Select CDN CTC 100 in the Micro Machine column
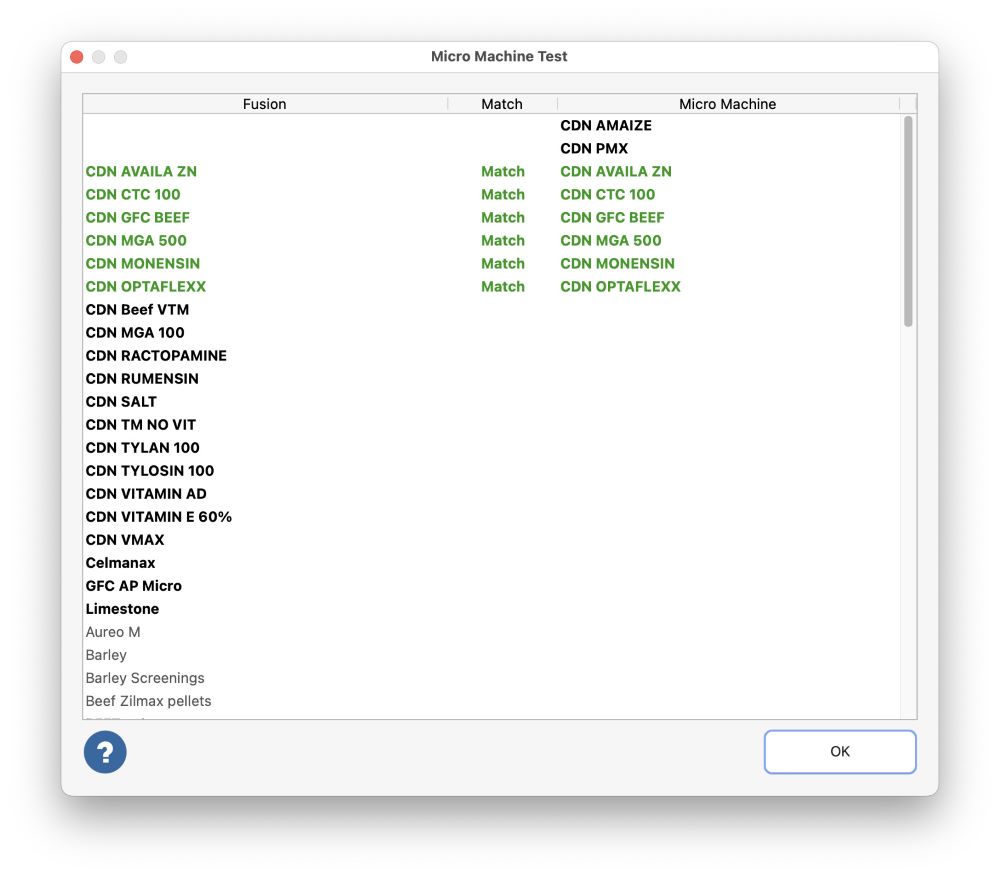1000x877 pixels. tap(607, 195)
